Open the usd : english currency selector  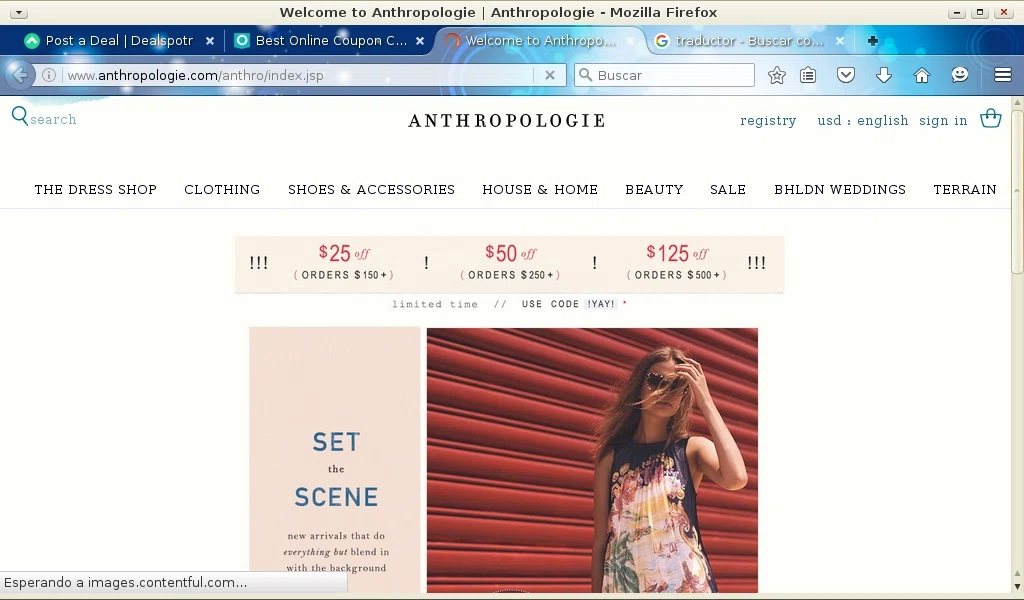(863, 121)
